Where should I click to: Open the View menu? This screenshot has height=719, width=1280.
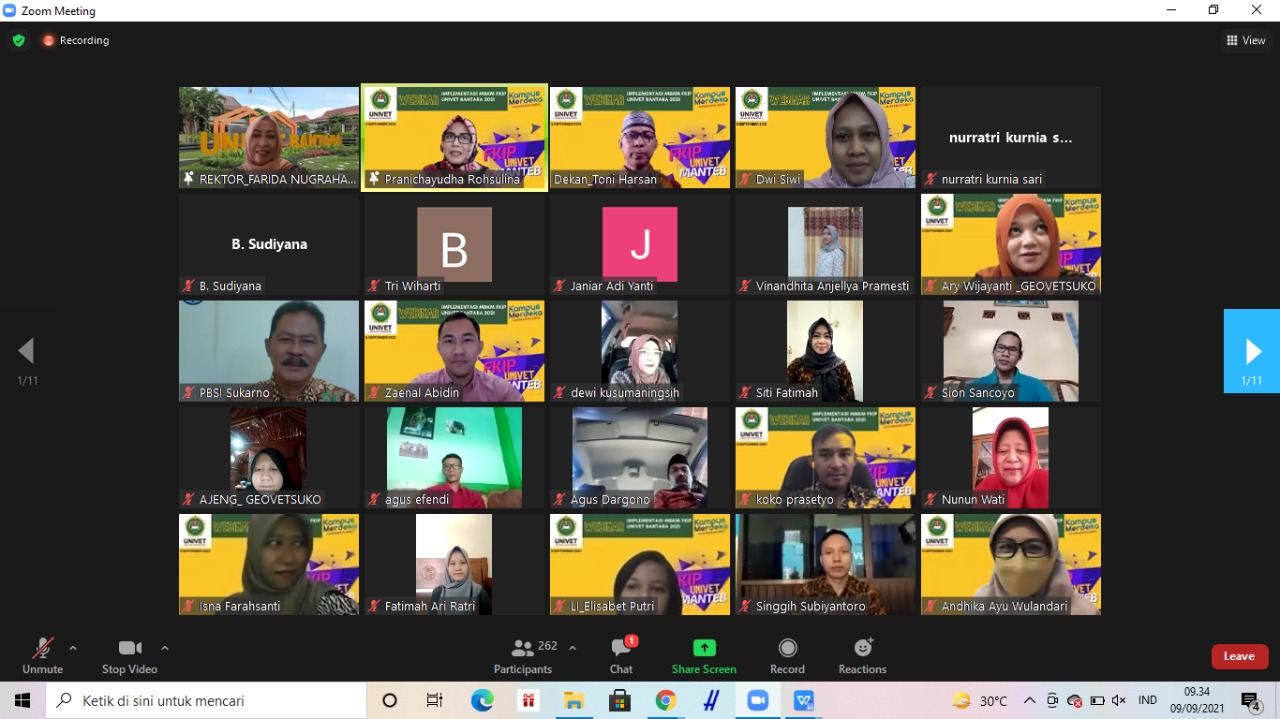pos(1245,40)
